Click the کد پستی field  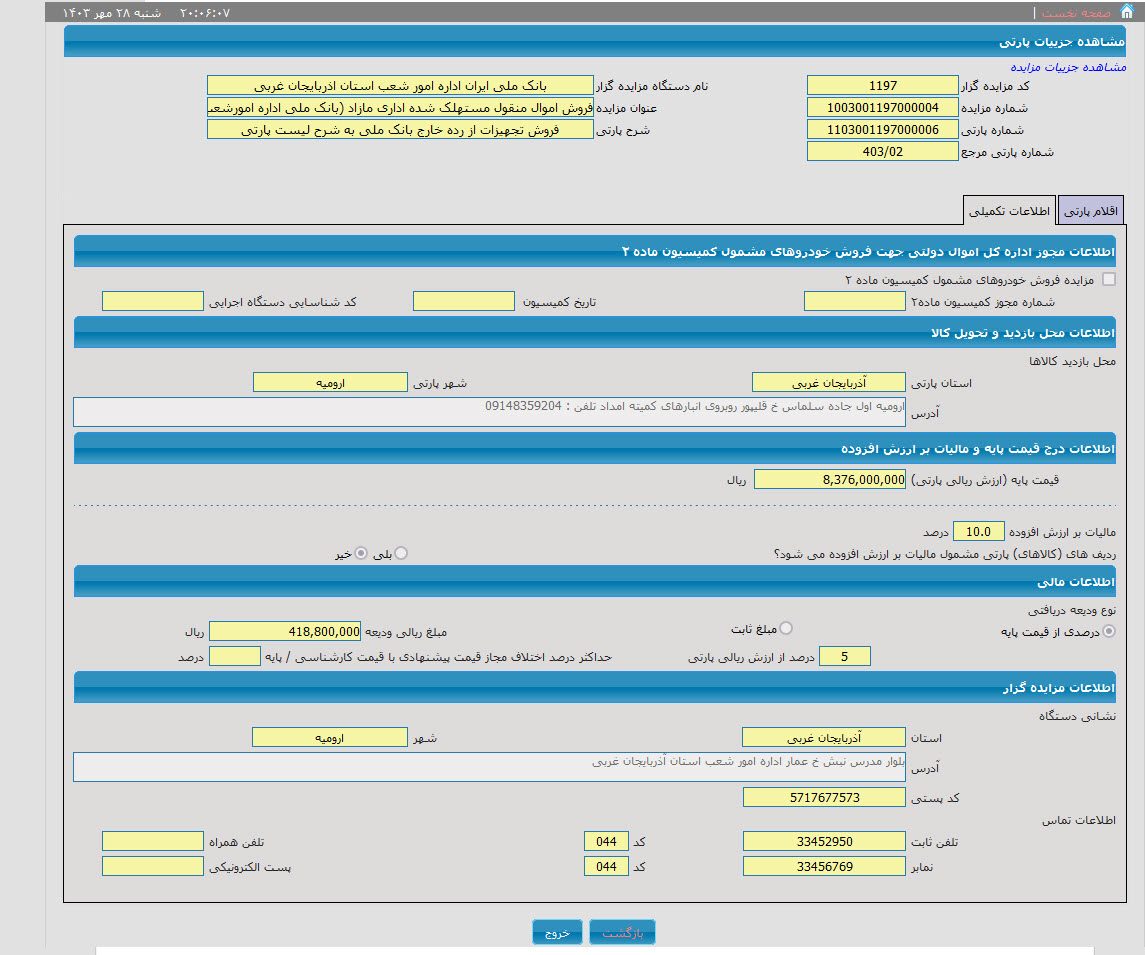[815, 797]
